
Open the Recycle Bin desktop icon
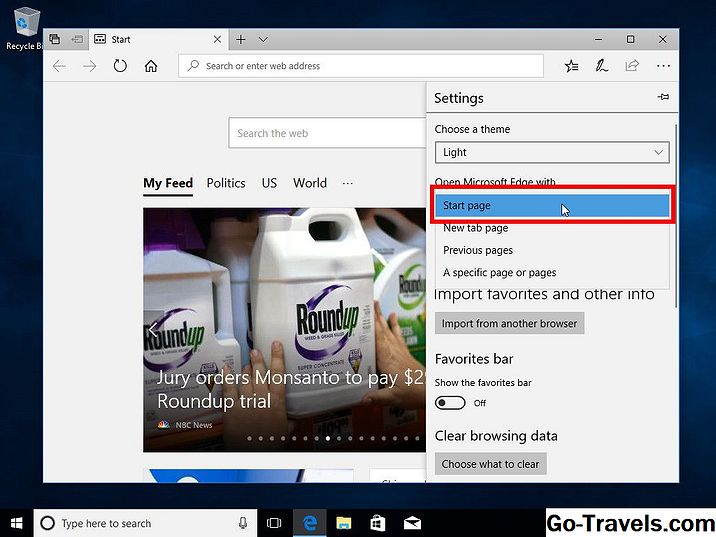pyautogui.click(x=24, y=28)
